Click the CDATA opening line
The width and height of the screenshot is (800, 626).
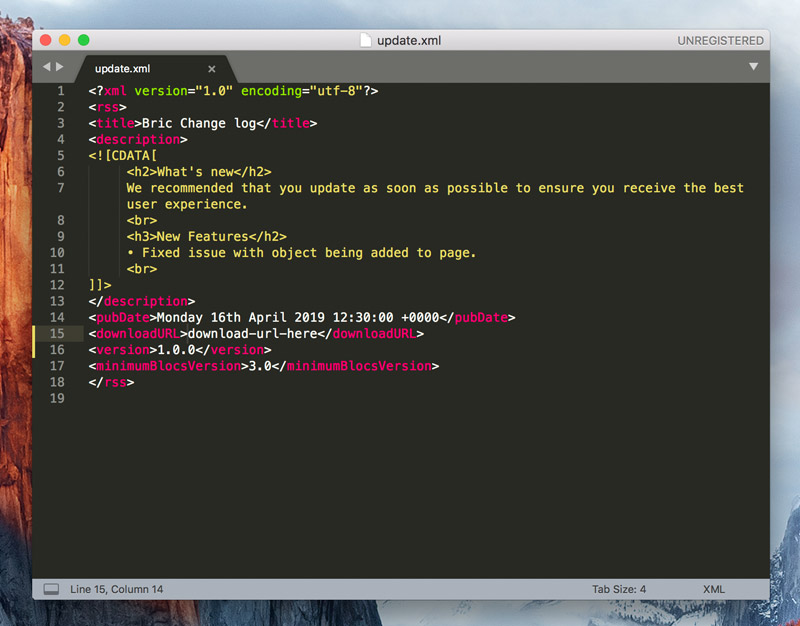click(x=122, y=156)
